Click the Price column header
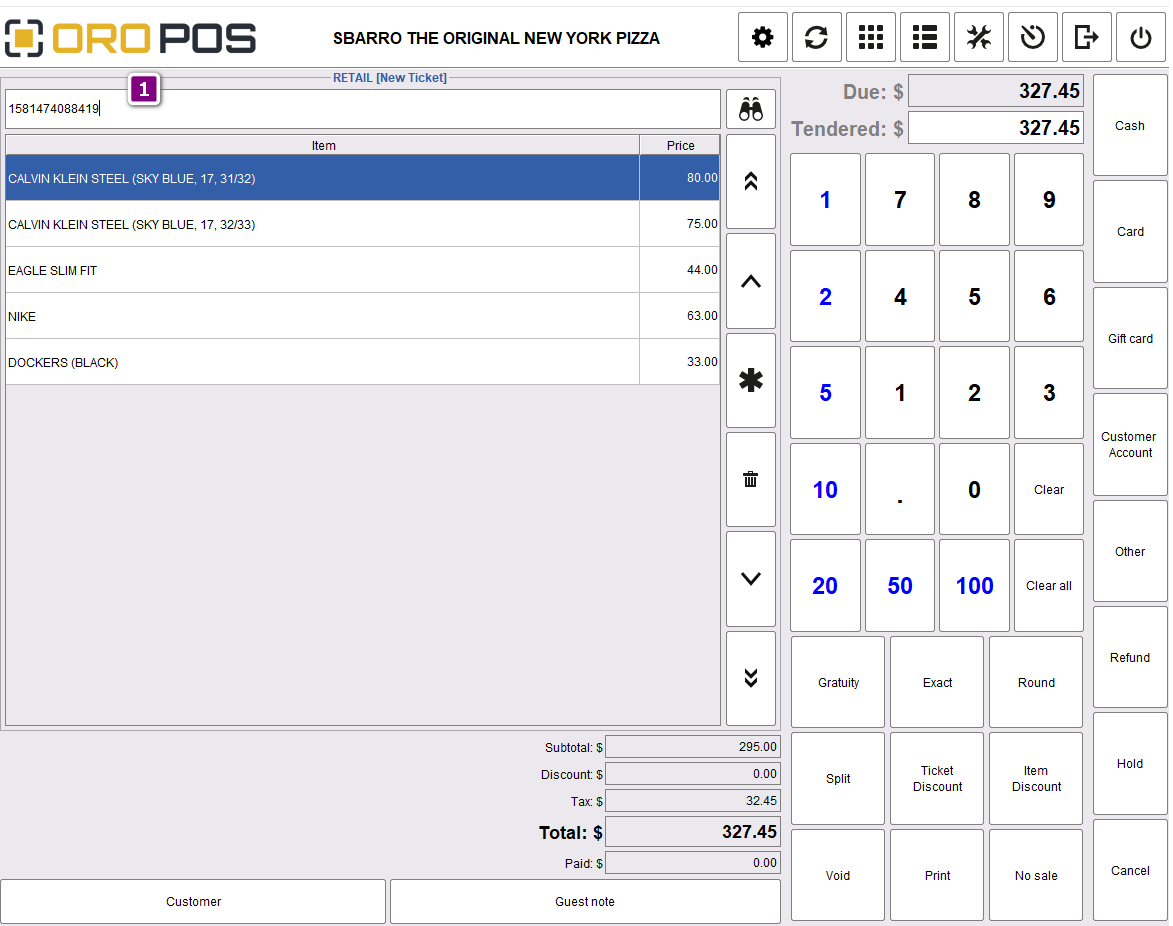 pyautogui.click(x=680, y=145)
